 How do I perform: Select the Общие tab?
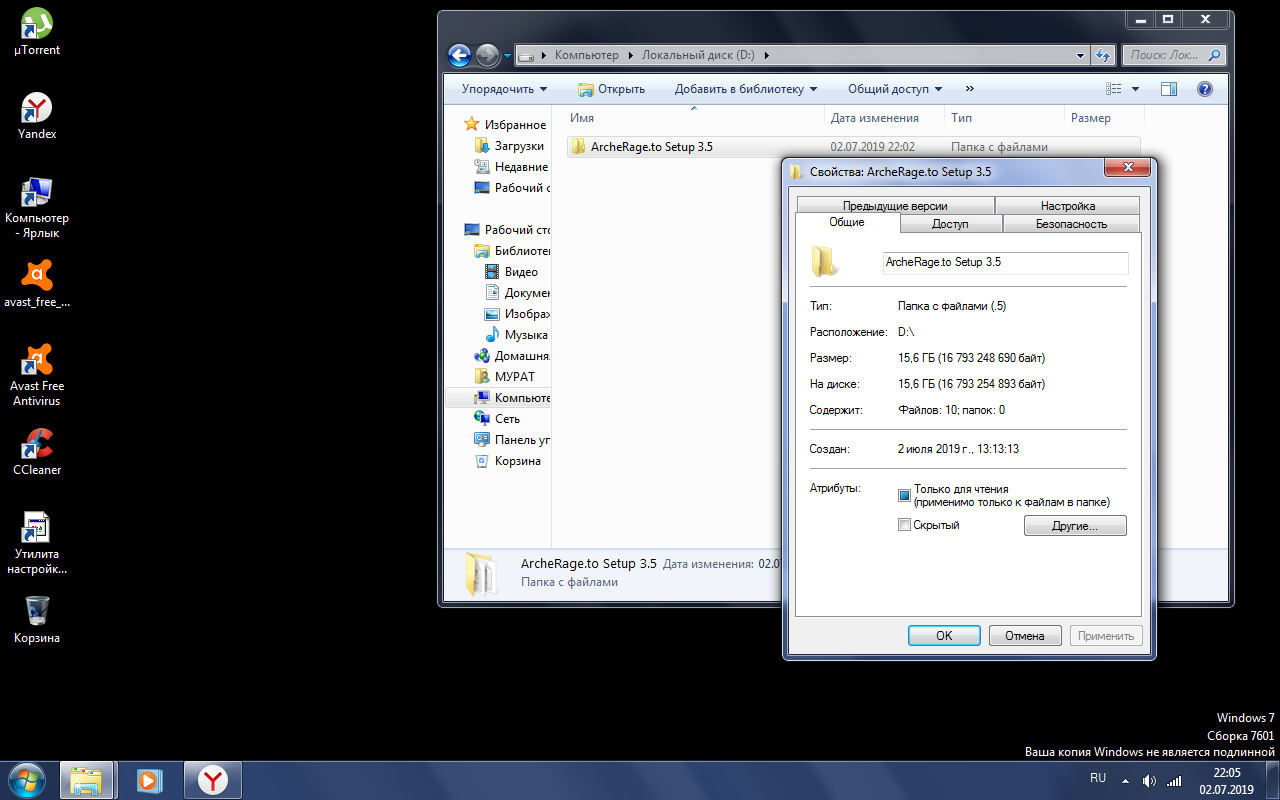click(x=847, y=222)
